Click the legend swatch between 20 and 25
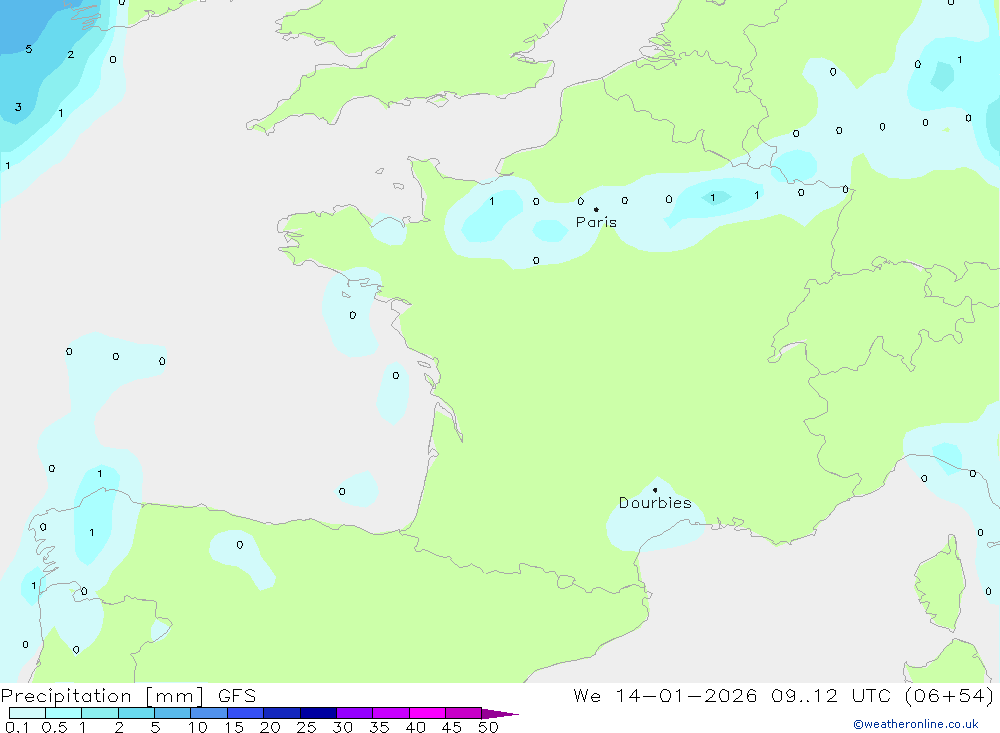 pos(282,713)
